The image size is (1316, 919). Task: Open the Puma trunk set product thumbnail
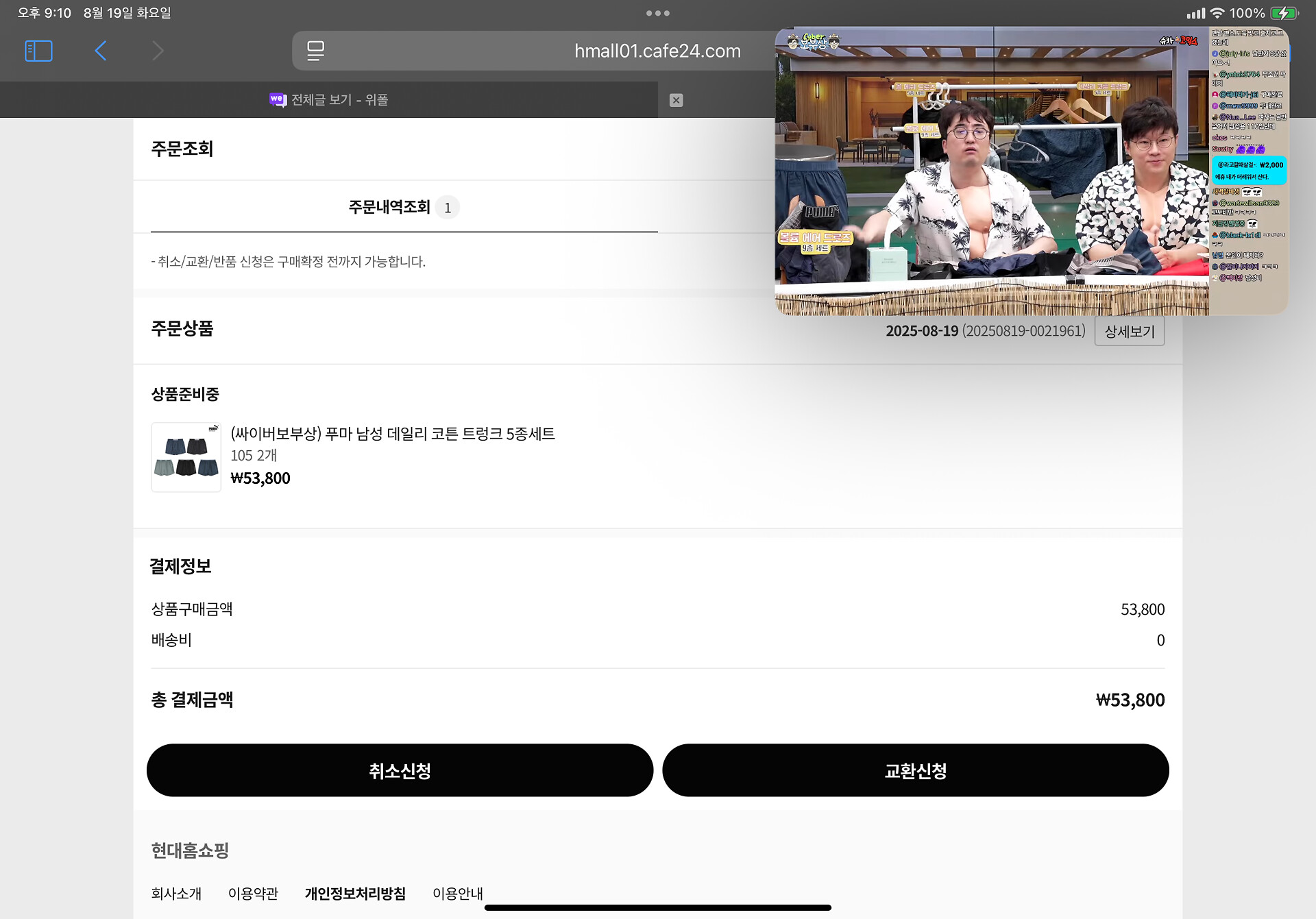[186, 457]
